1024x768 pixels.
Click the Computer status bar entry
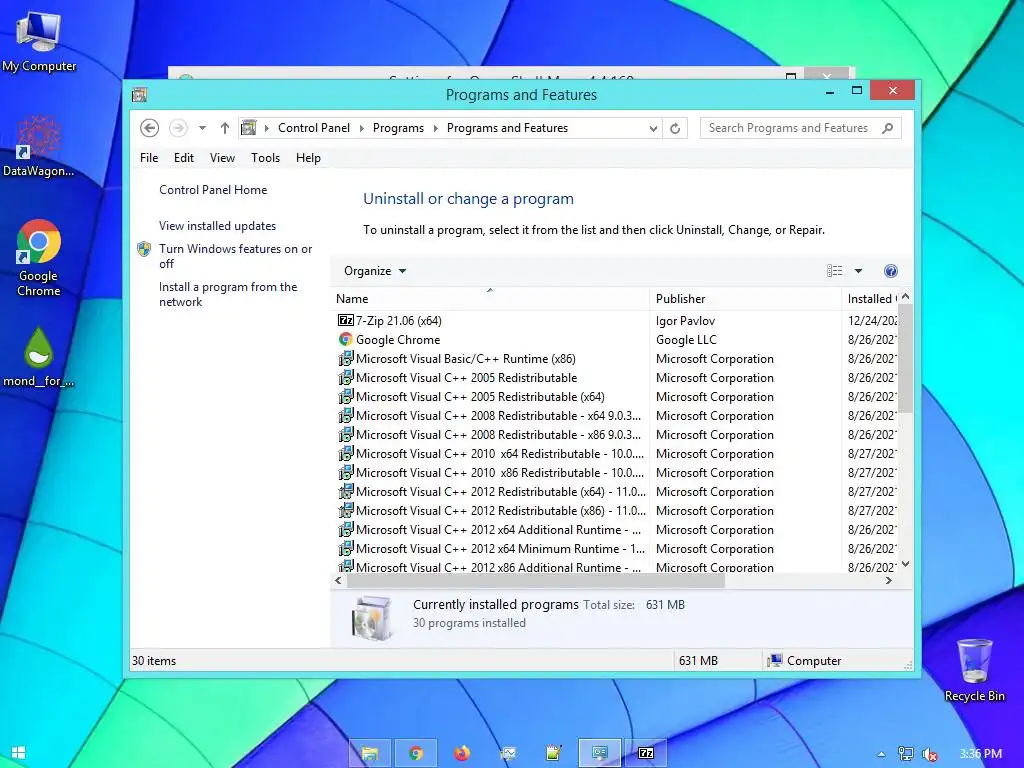804,661
